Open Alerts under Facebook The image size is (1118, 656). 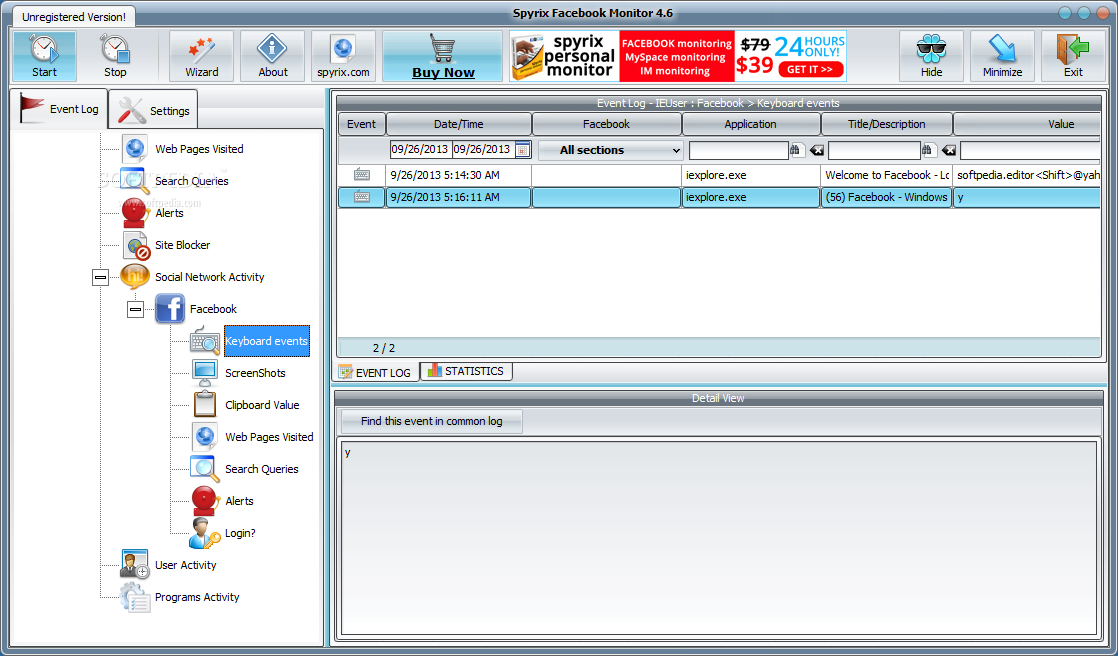pyautogui.click(x=239, y=501)
